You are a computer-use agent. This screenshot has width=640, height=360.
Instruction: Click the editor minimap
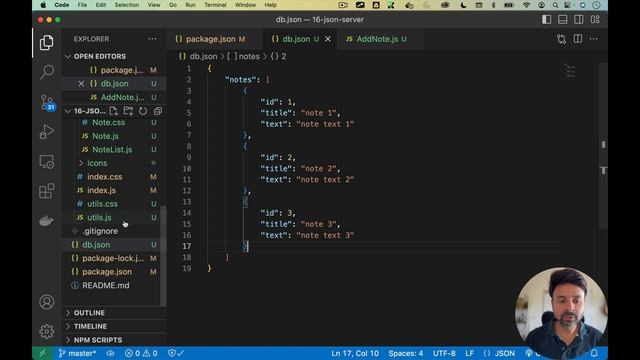tap(571, 72)
